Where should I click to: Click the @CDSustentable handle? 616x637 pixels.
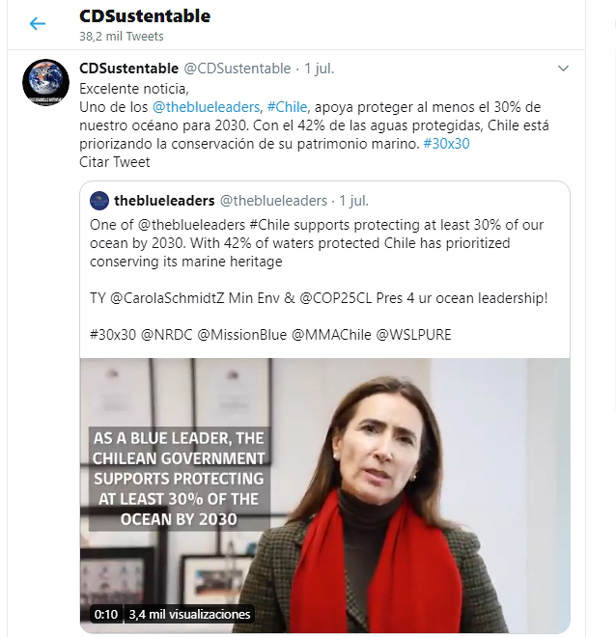[237, 68]
